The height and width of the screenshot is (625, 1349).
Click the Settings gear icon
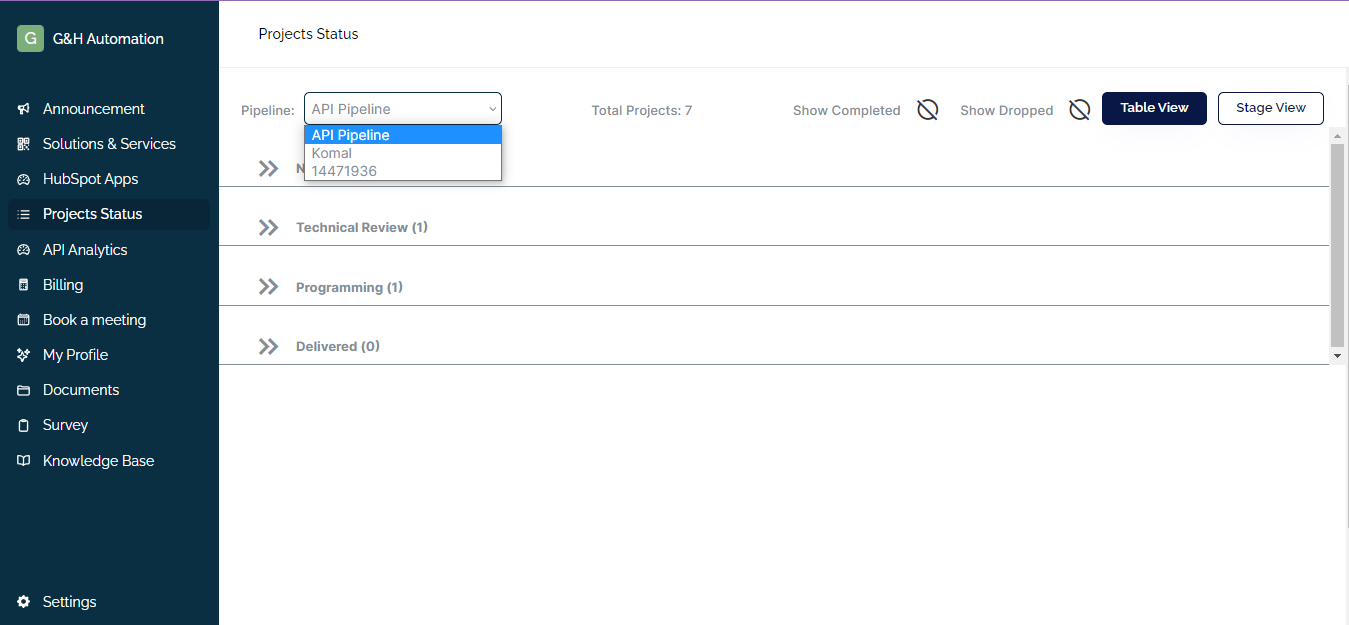pos(24,602)
